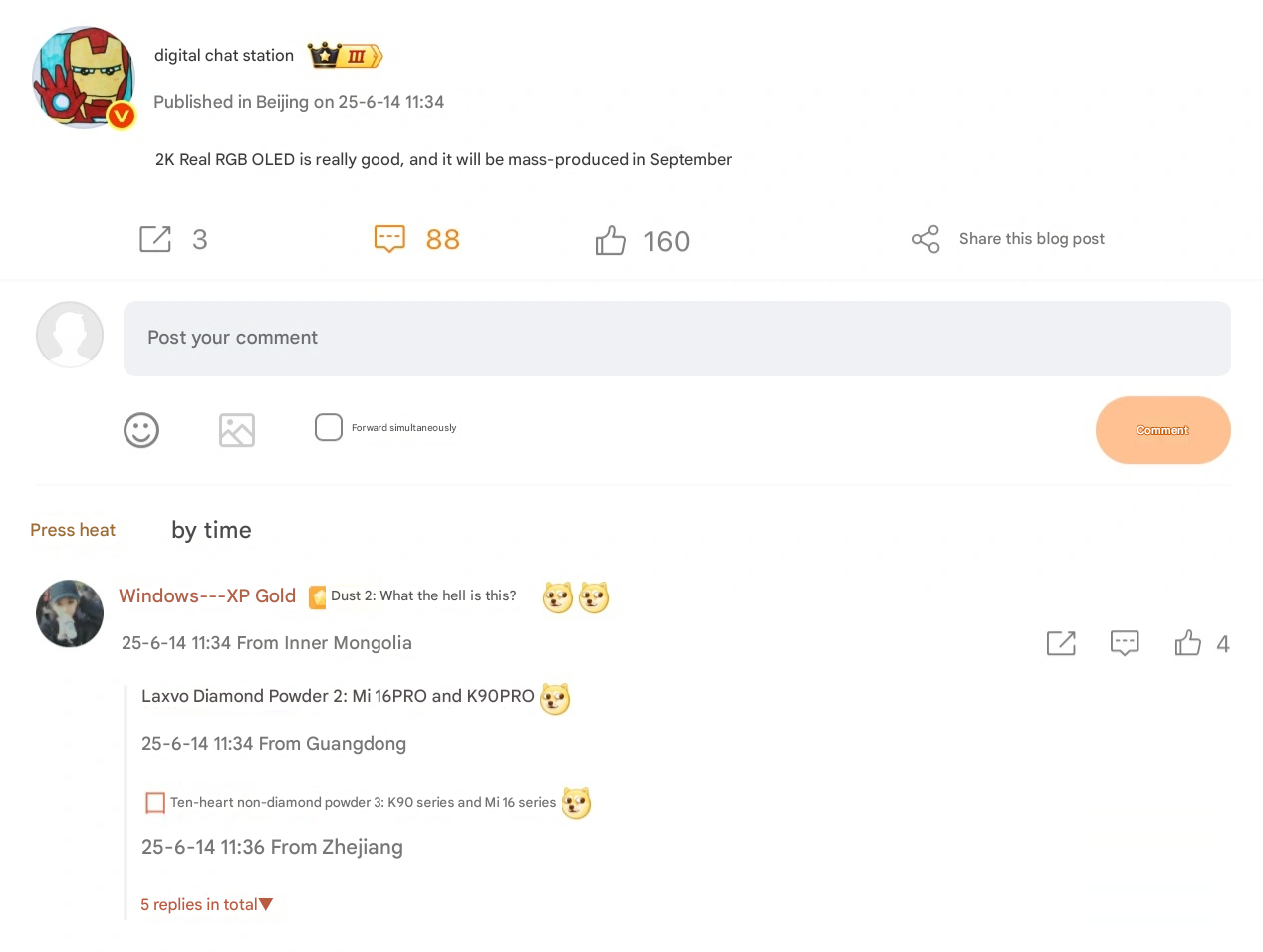Open Windows---XP Gold user profile link
This screenshot has width=1263, height=952.
207,595
